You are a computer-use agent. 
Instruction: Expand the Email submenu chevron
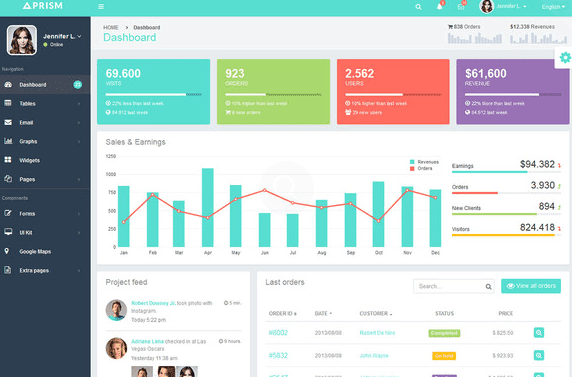pyautogui.click(x=79, y=123)
